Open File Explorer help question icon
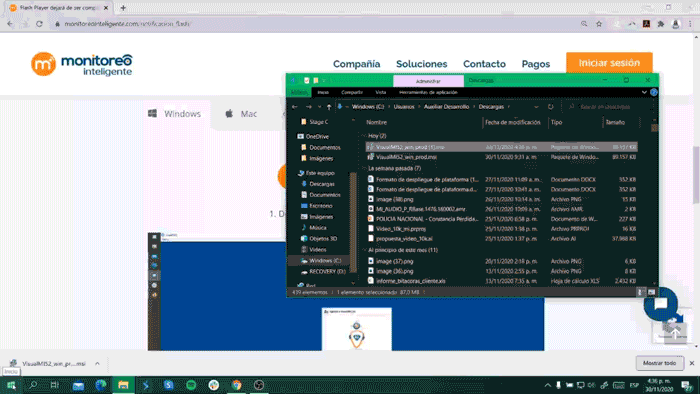This screenshot has width=700, height=394. pyautogui.click(x=654, y=92)
